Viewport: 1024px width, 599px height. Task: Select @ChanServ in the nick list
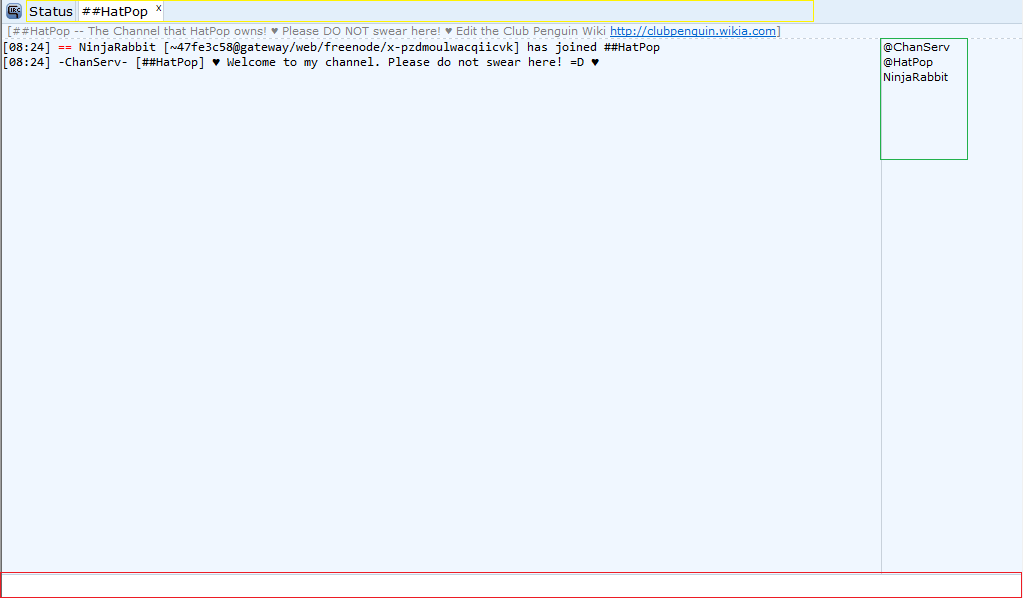(916, 47)
